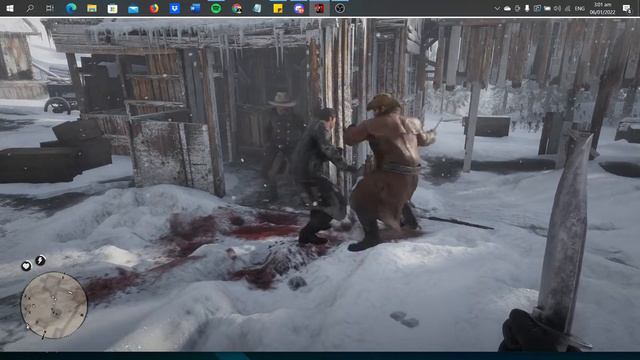
Task: Open network signal tray icon
Action: pos(567,8)
